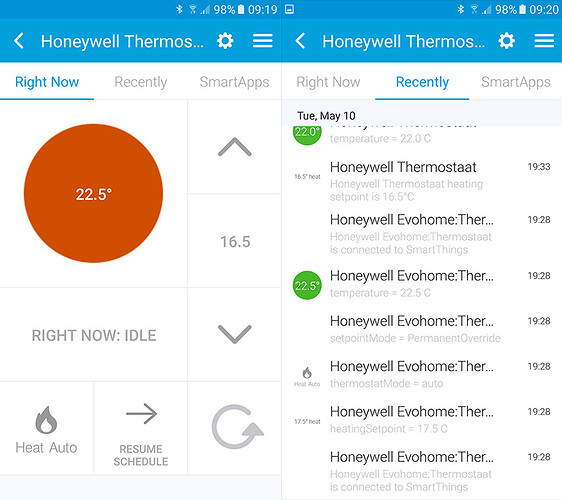Open Honeywell Thermostaat 19:33 setpoint event
This screenshot has width=562, height=500.
pos(422,181)
